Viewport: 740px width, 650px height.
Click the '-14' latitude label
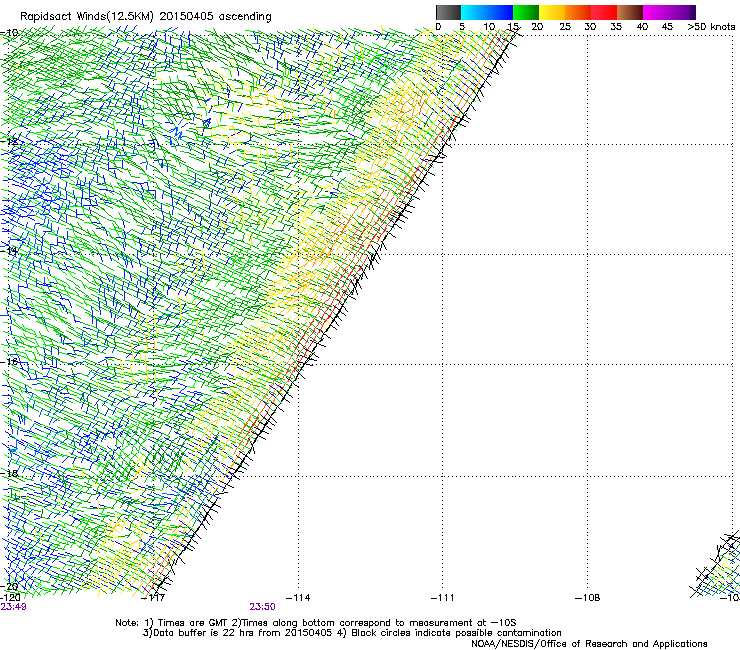(x=9, y=251)
